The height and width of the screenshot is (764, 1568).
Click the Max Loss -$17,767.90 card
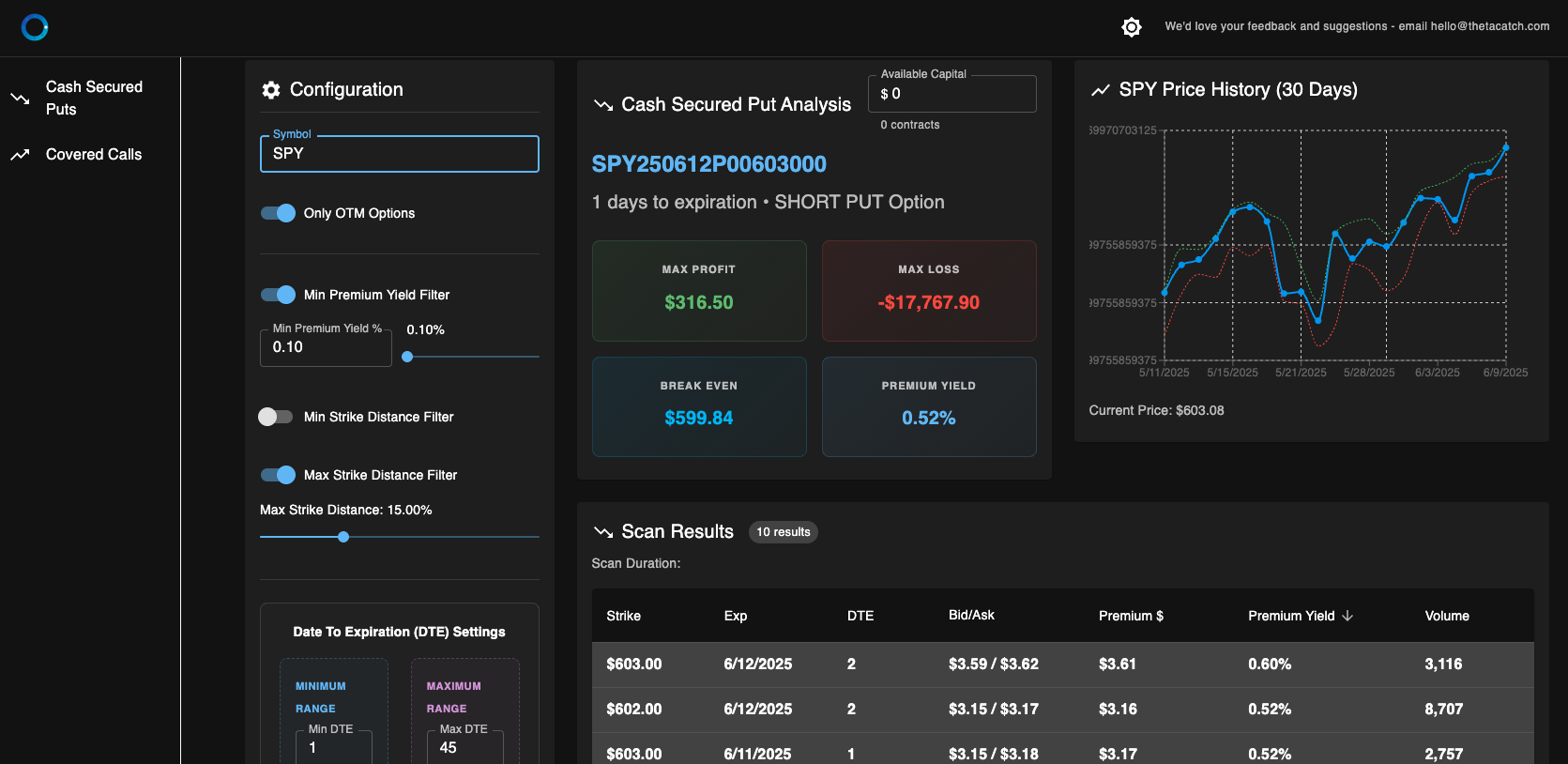[x=929, y=291]
